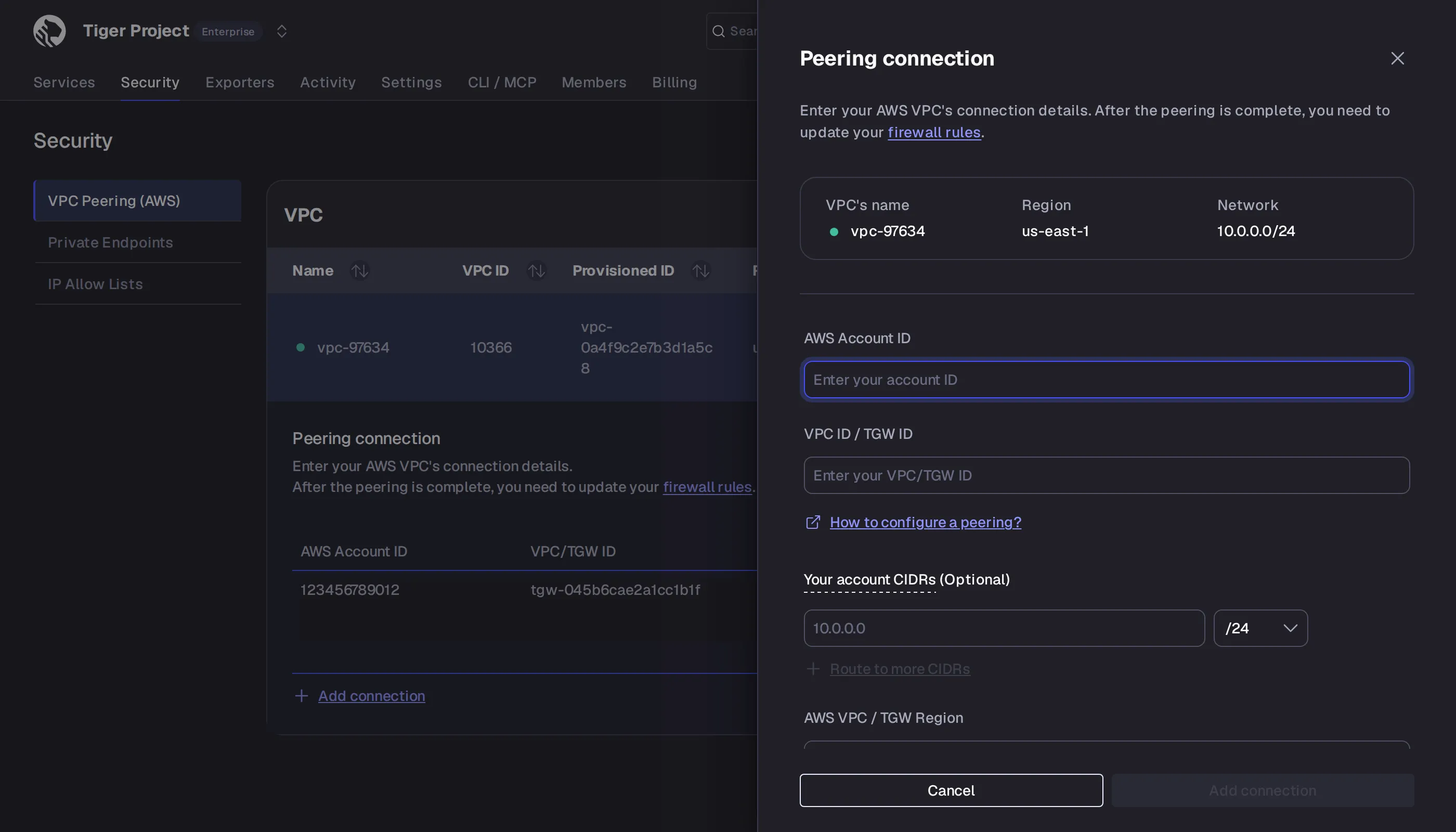1456x832 pixels.
Task: Select the vpc-97634 table row
Action: [512, 347]
